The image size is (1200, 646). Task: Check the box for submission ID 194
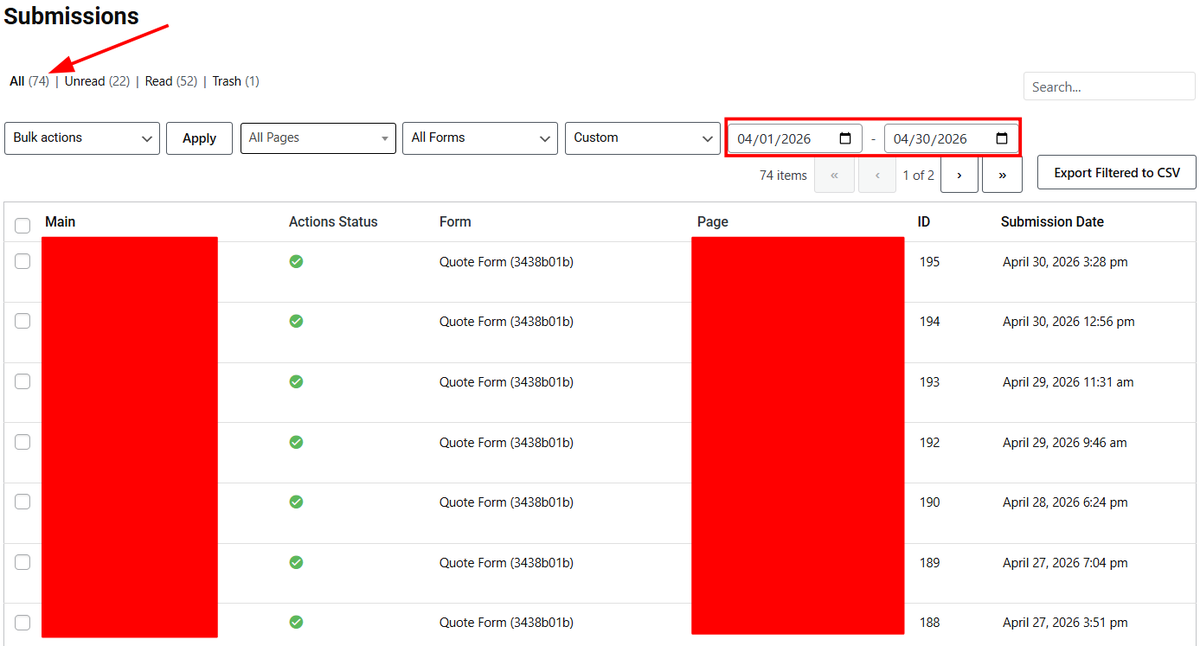pyautogui.click(x=22, y=321)
